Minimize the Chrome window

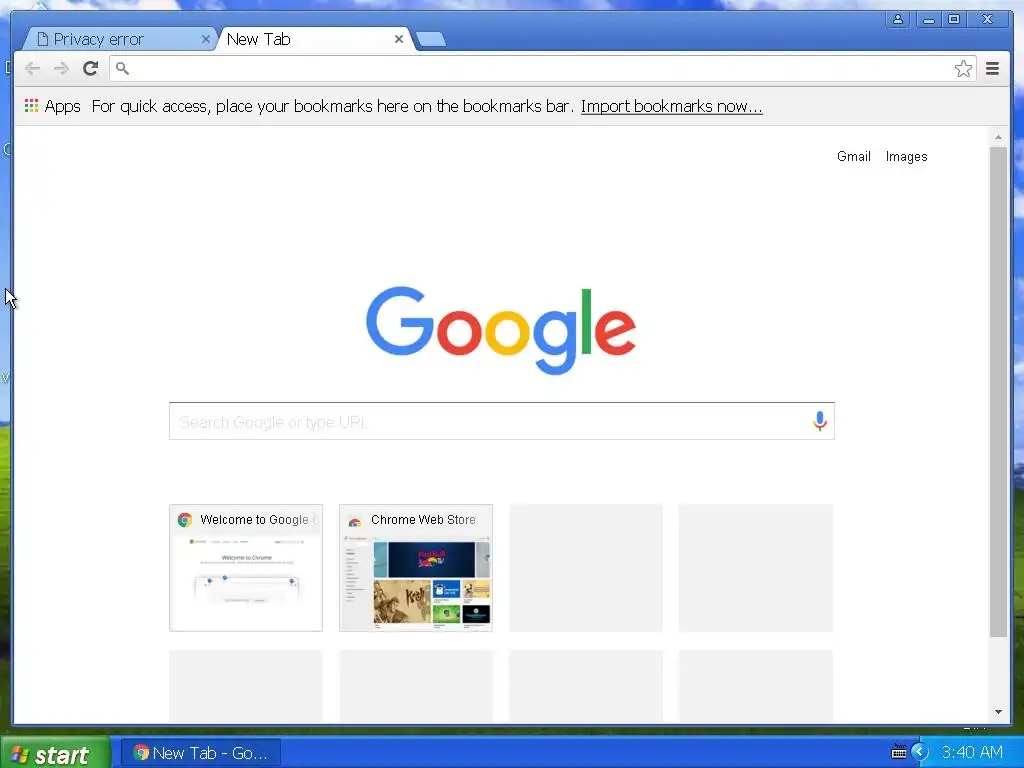[928, 19]
